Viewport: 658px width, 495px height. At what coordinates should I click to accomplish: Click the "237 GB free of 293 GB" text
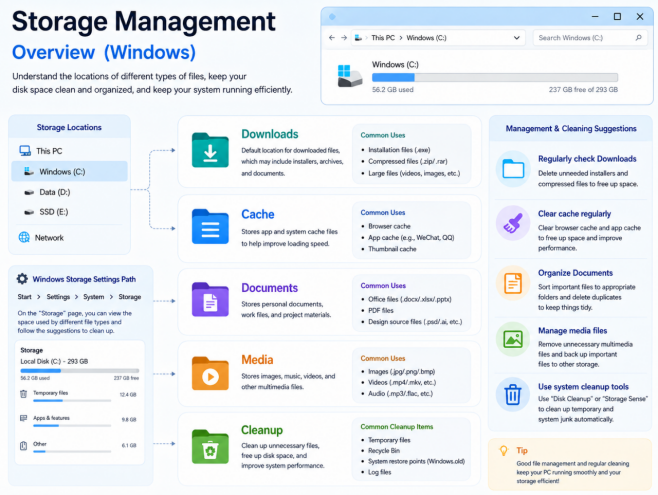(583, 89)
